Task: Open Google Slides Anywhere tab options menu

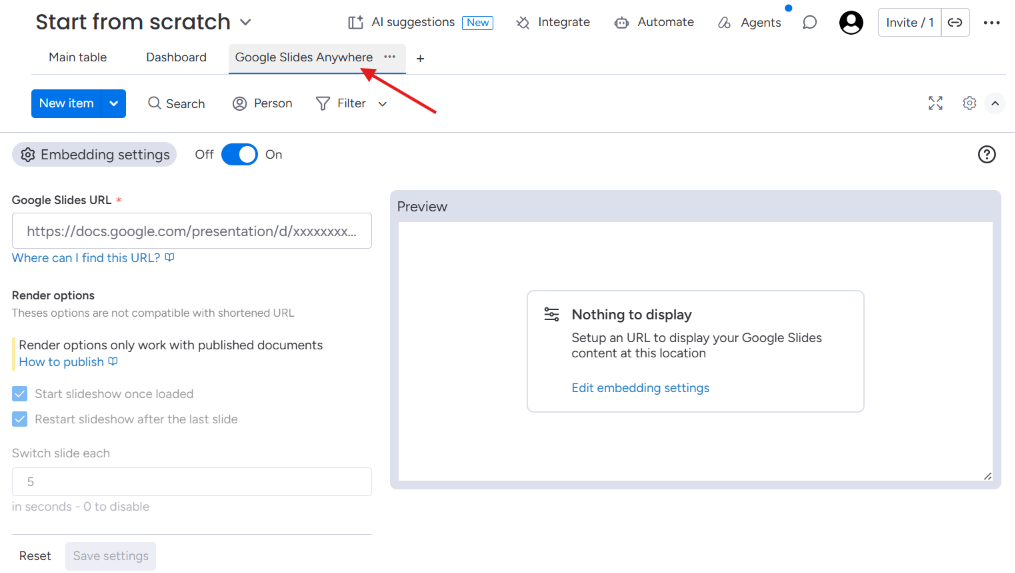Action: click(390, 57)
